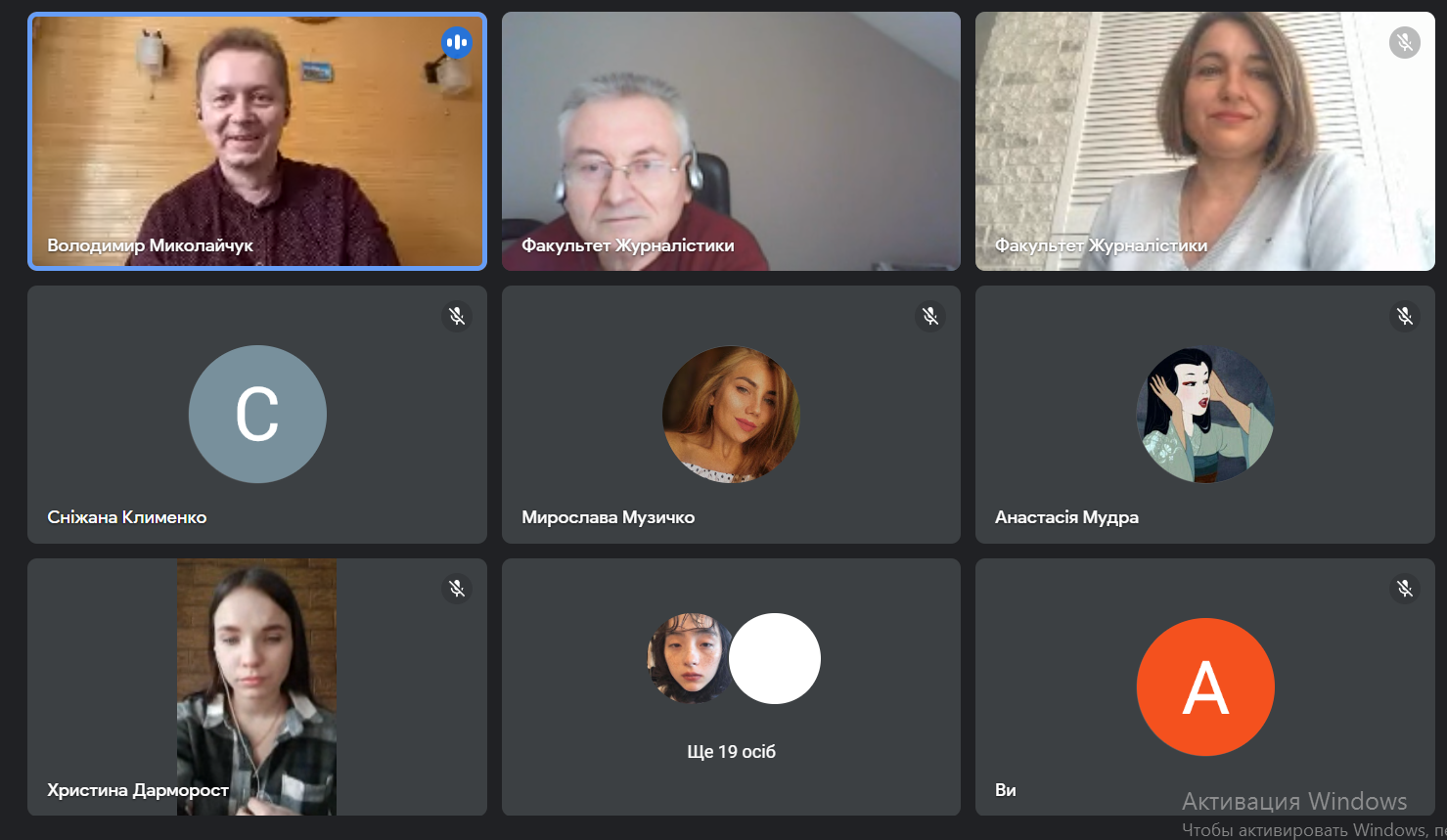Screen dimensions: 1447x840
Task: Select the woman's Факультет Журналістики video tile
Action: tap(1205, 141)
